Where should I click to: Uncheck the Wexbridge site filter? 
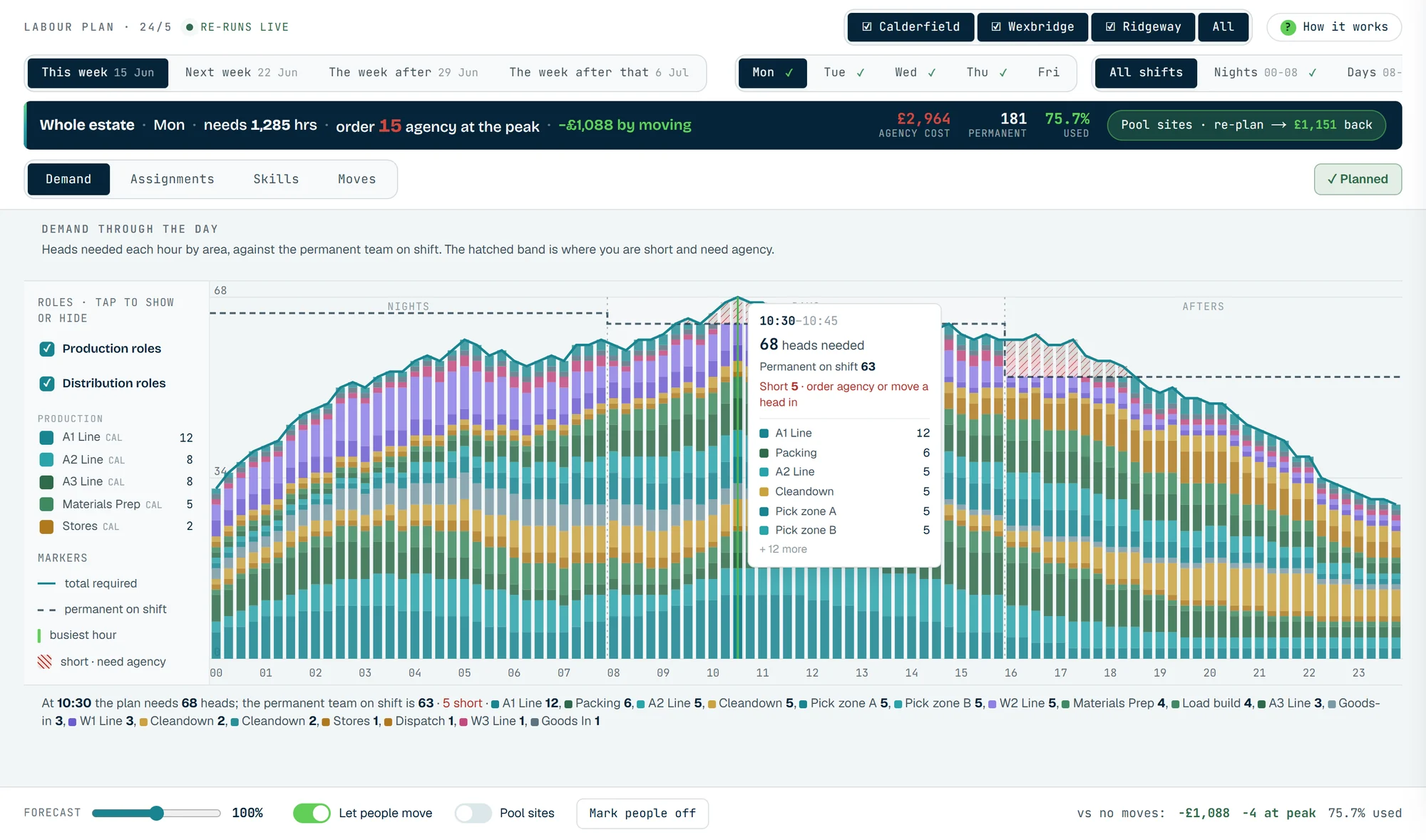point(1032,27)
